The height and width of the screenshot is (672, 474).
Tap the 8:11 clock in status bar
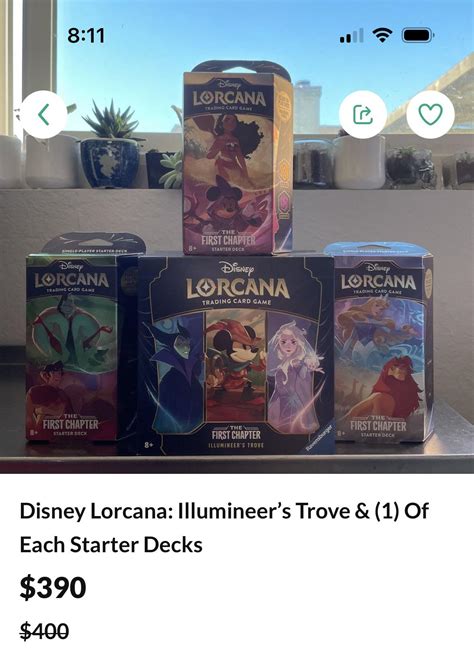pos(86,36)
